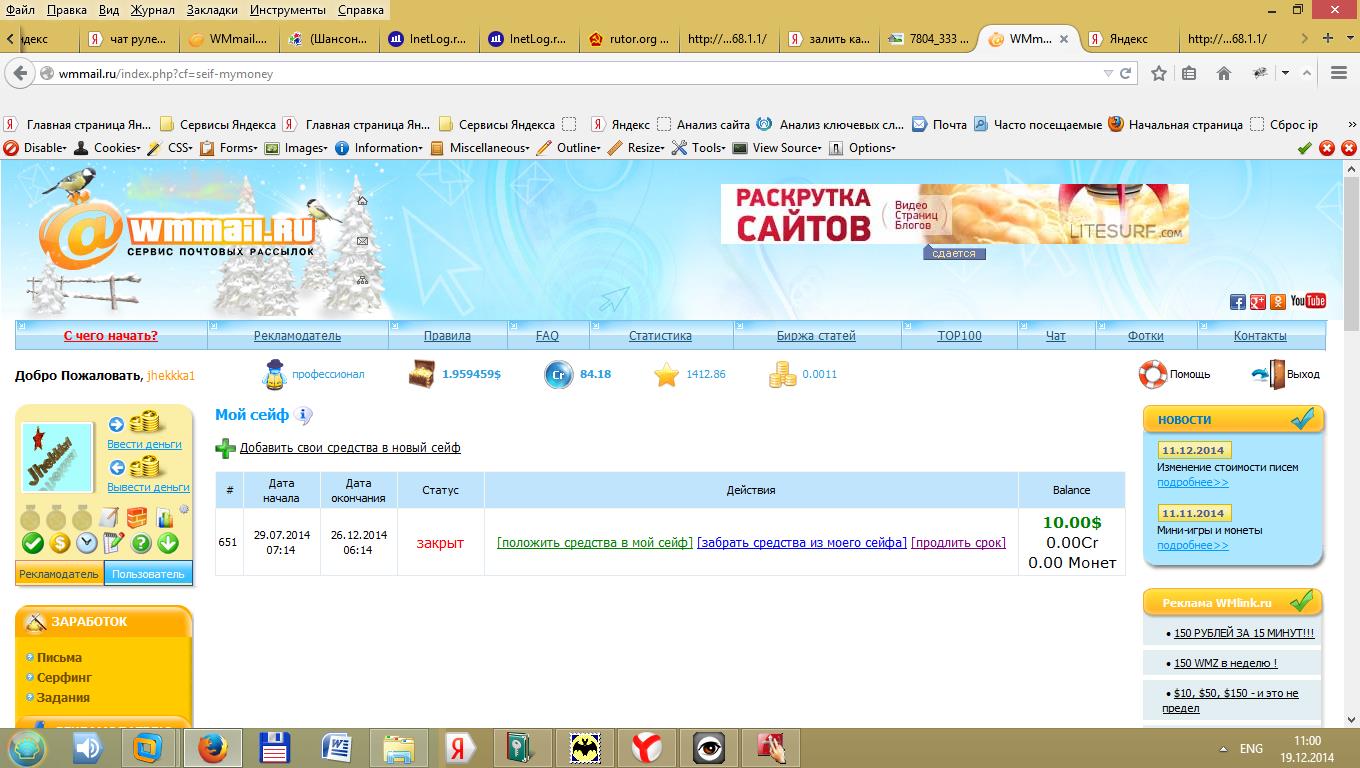Click the lifebuoy Помощь icon
This screenshot has width=1360, height=768.
pyautogui.click(x=1152, y=374)
